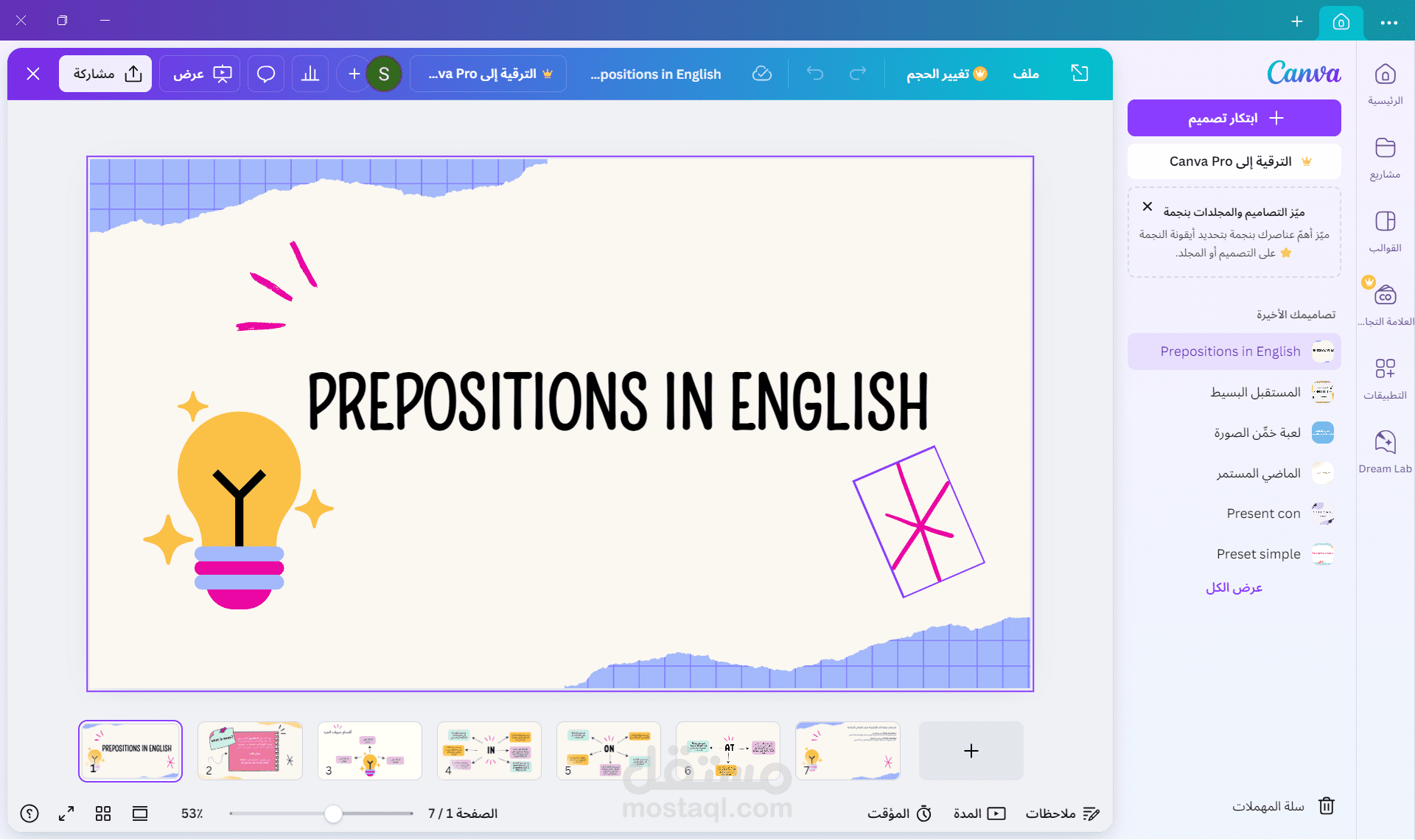Image resolution: width=1415 pixels, height=840 pixels.
Task: Open recent design الماضي المستمر
Action: [x=1234, y=473]
